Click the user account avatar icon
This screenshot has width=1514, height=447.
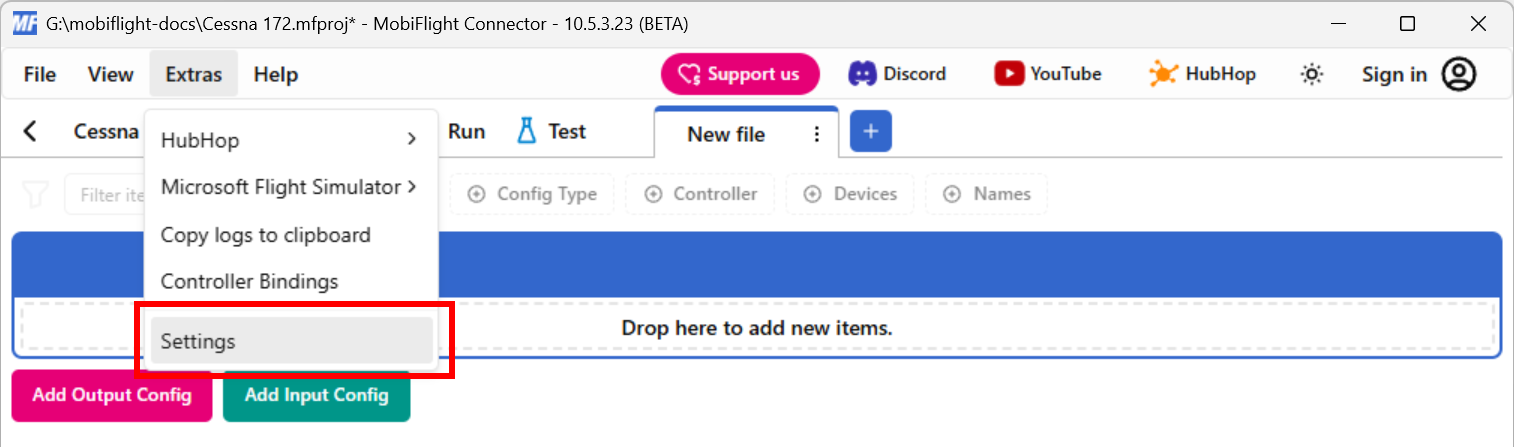pos(1459,74)
